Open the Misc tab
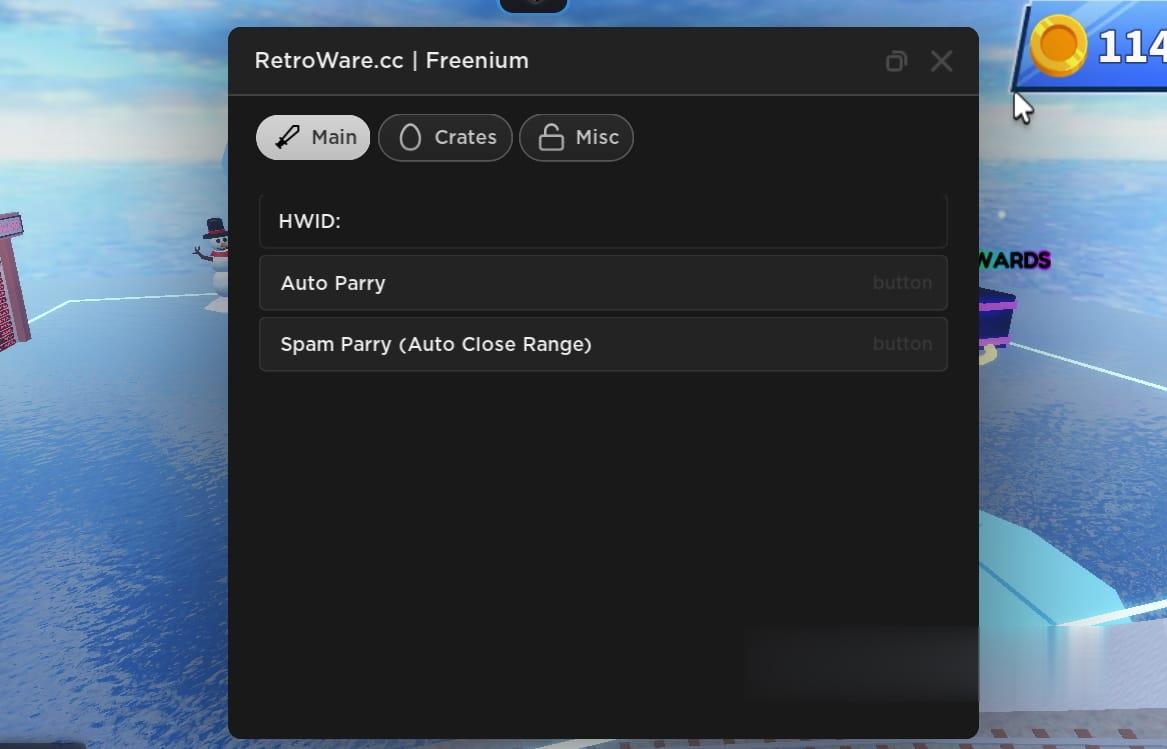The width and height of the screenshot is (1167, 749). point(597,137)
